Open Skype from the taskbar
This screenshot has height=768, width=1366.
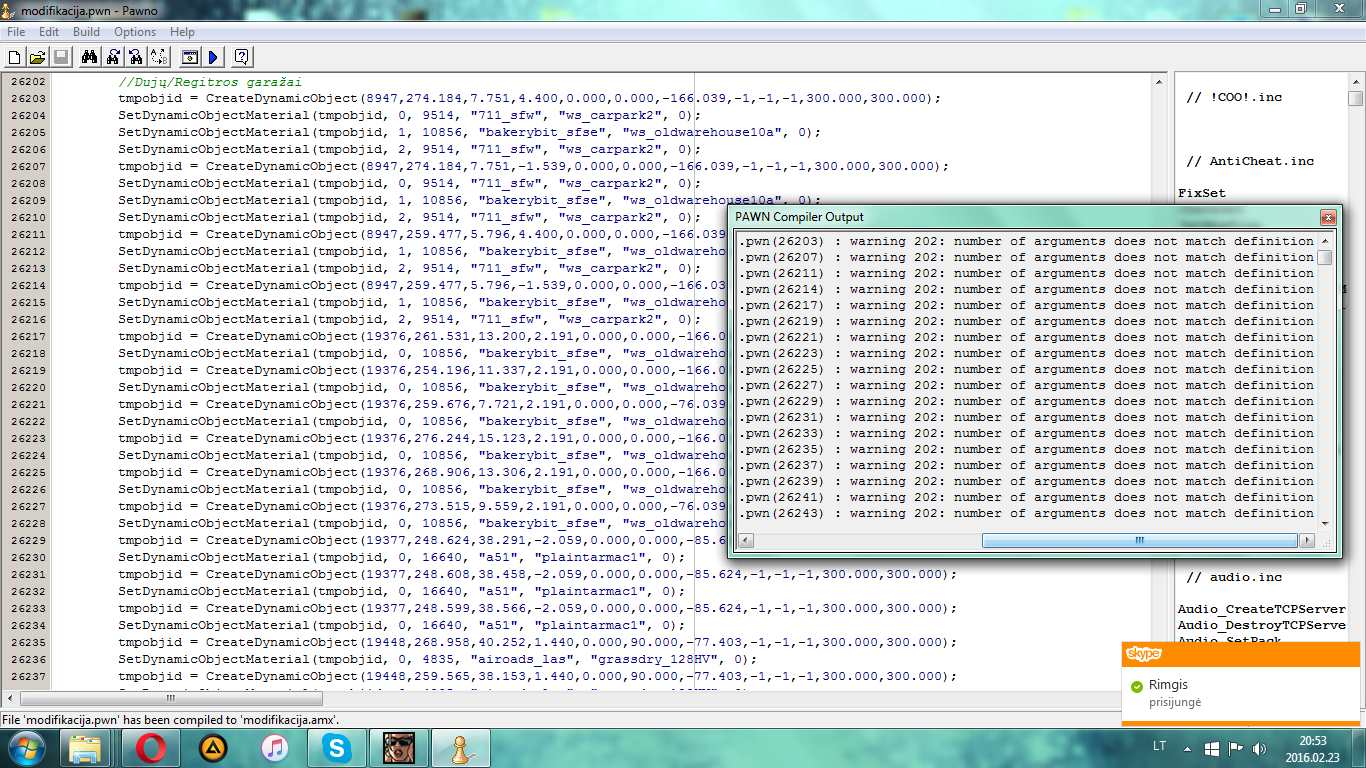click(336, 747)
